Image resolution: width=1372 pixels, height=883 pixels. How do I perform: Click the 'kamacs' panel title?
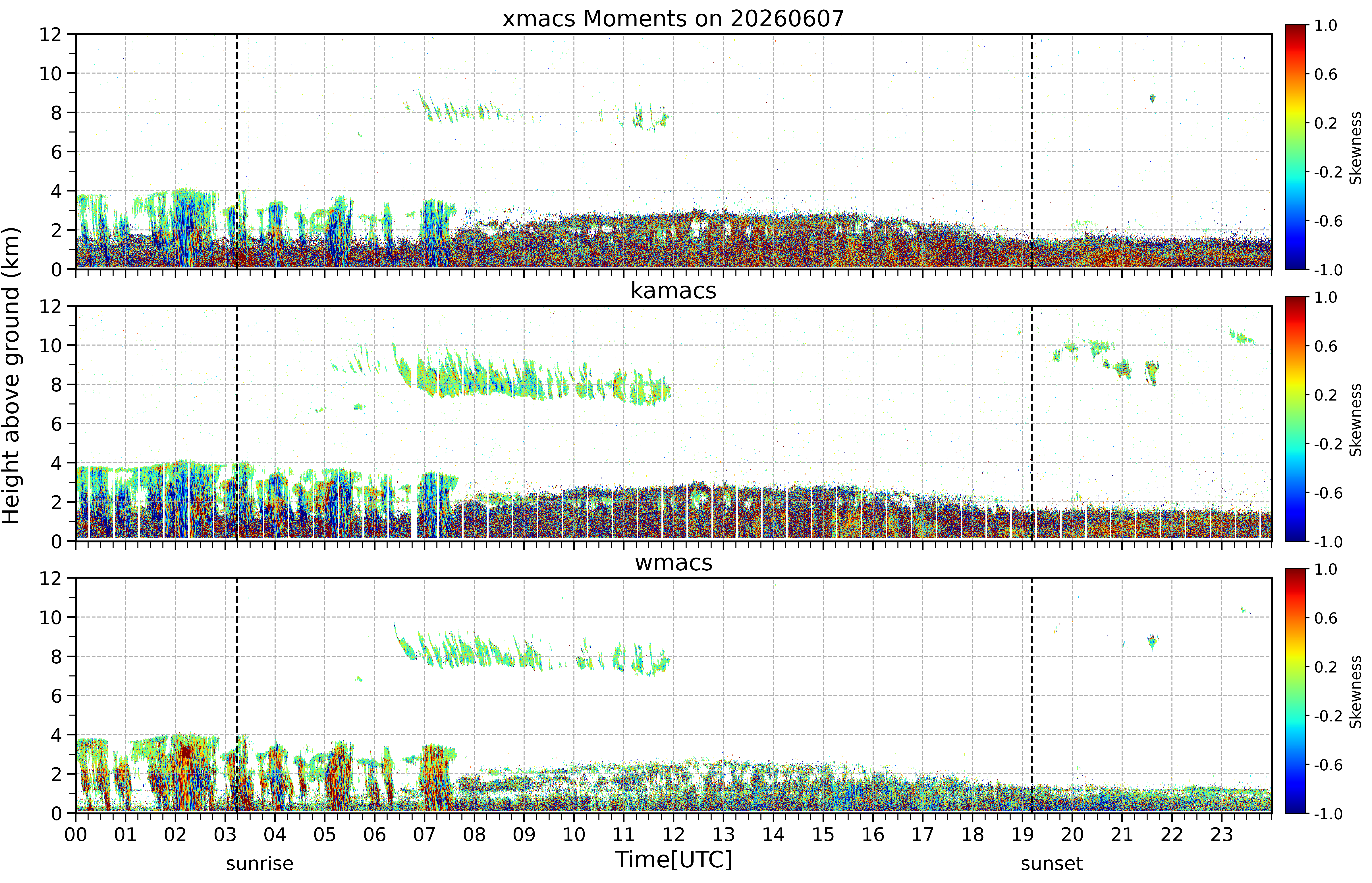[673, 291]
